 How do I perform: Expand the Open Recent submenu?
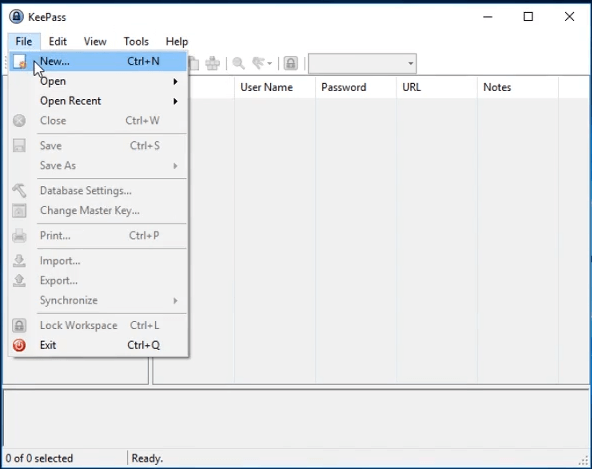pyautogui.click(x=98, y=101)
